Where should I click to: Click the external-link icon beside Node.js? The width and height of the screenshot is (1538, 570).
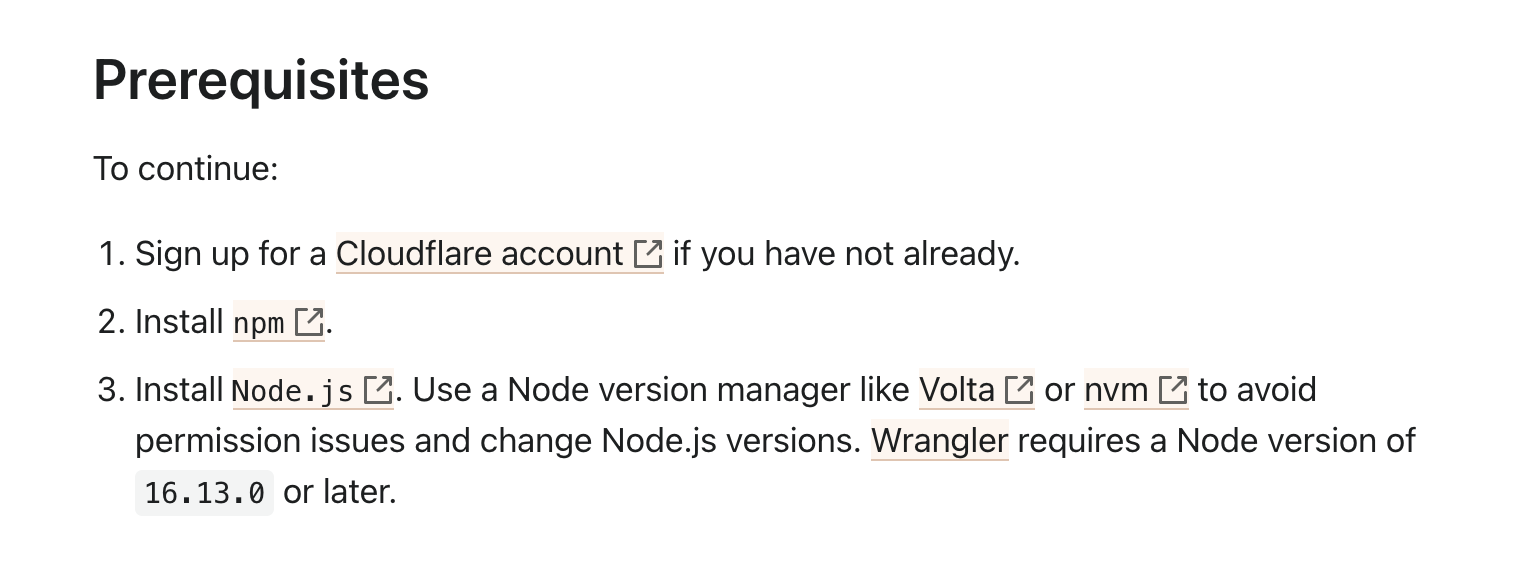coord(377,390)
